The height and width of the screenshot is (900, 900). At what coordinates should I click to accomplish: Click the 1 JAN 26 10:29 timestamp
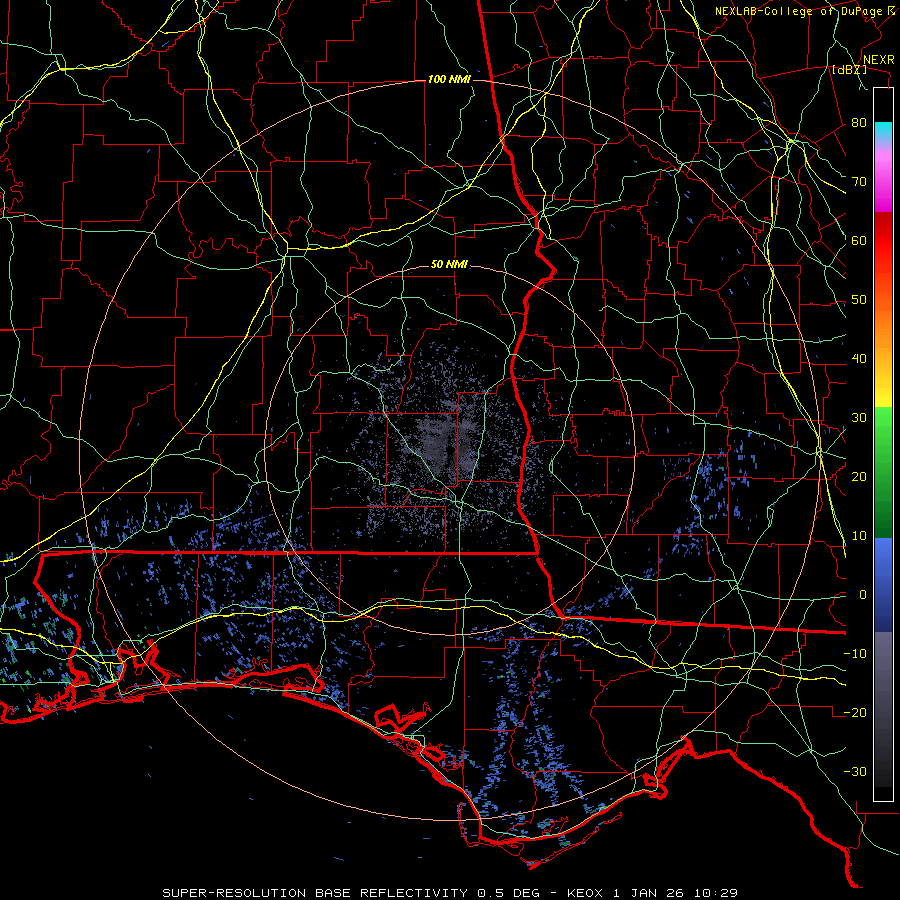pos(677,893)
